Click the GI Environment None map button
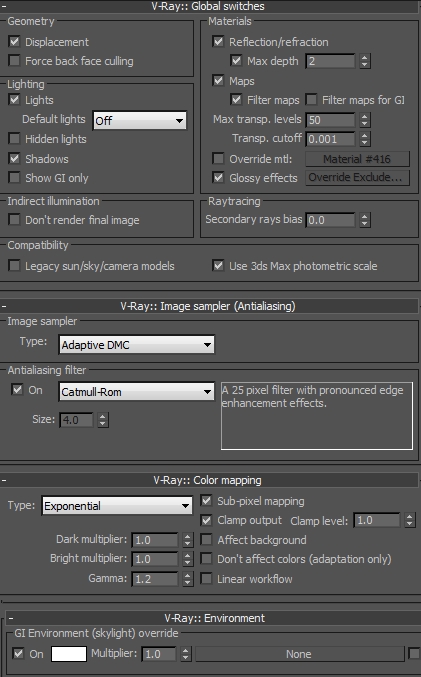The image size is (421, 677). [299, 654]
